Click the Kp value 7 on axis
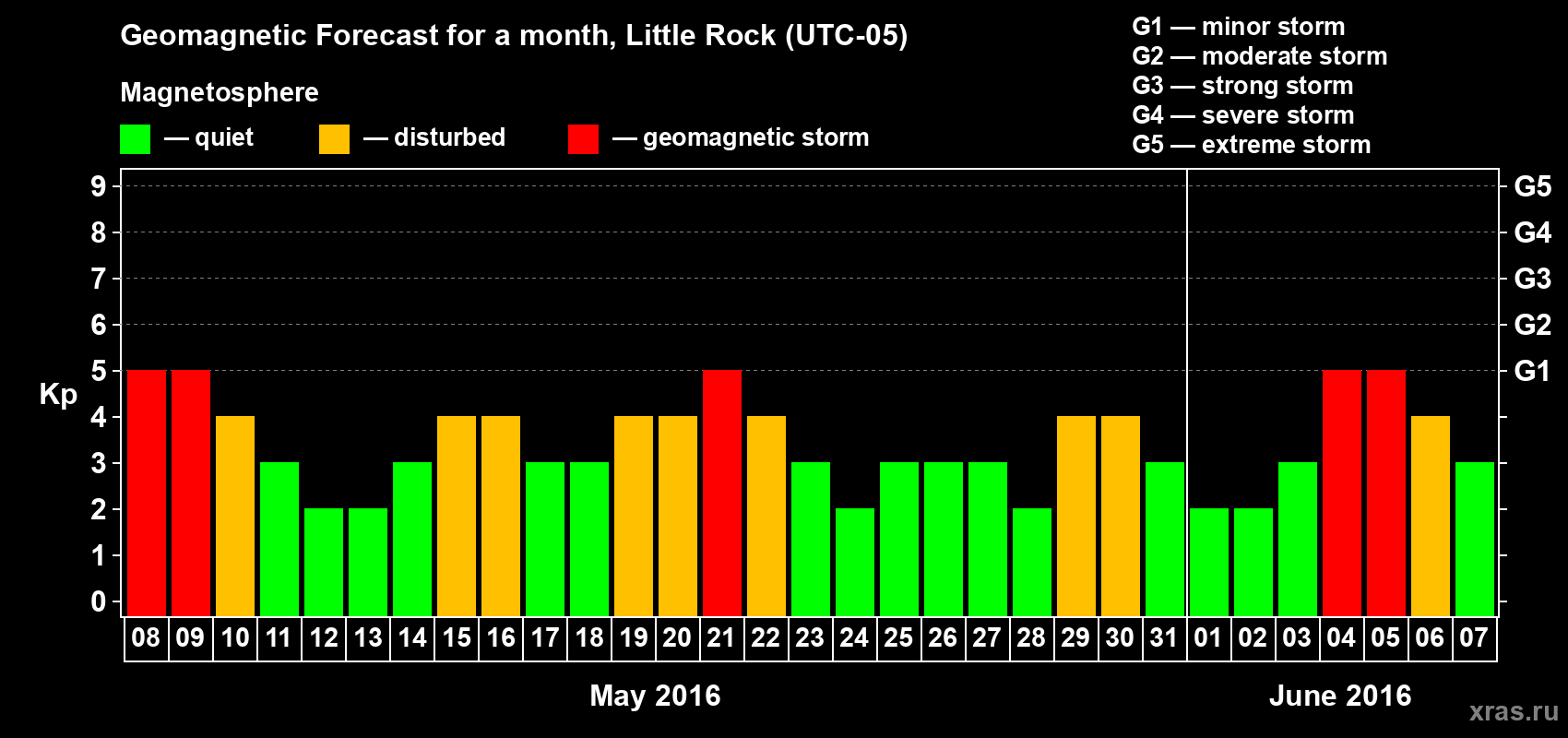This screenshot has height=738, width=1568. pos(99,279)
